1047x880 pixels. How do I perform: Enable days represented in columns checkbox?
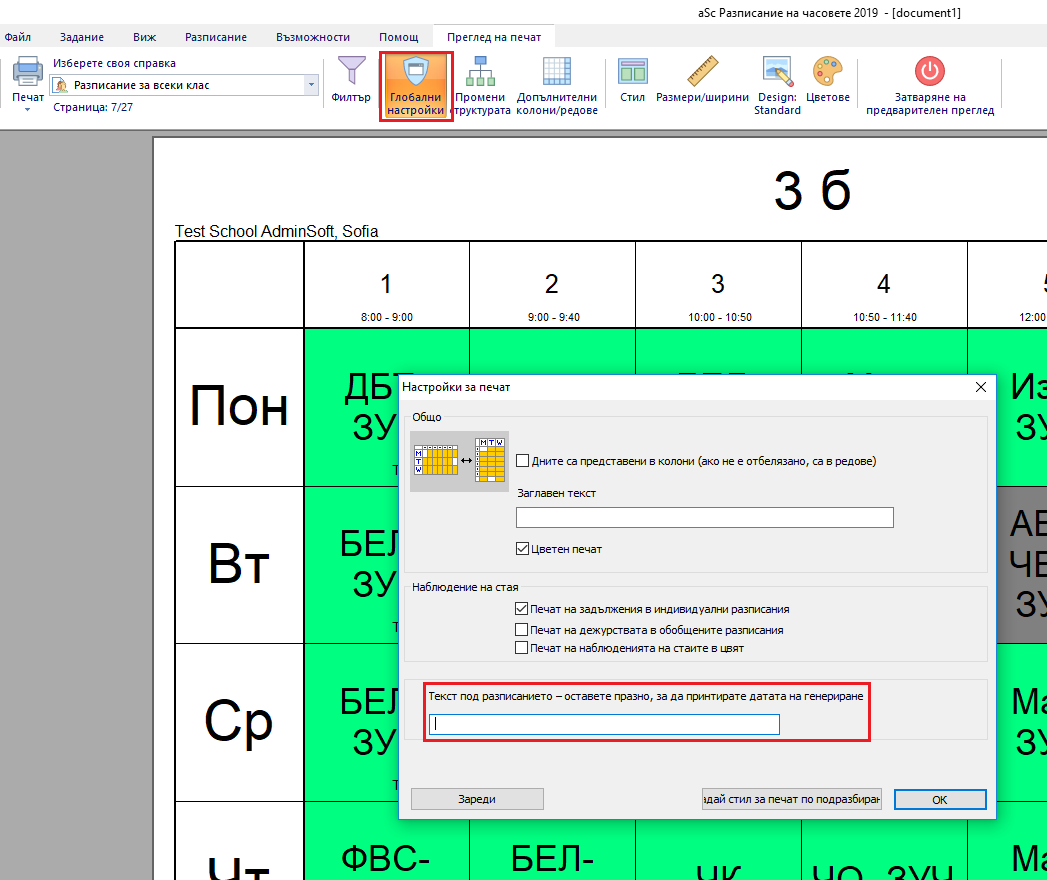(522, 461)
